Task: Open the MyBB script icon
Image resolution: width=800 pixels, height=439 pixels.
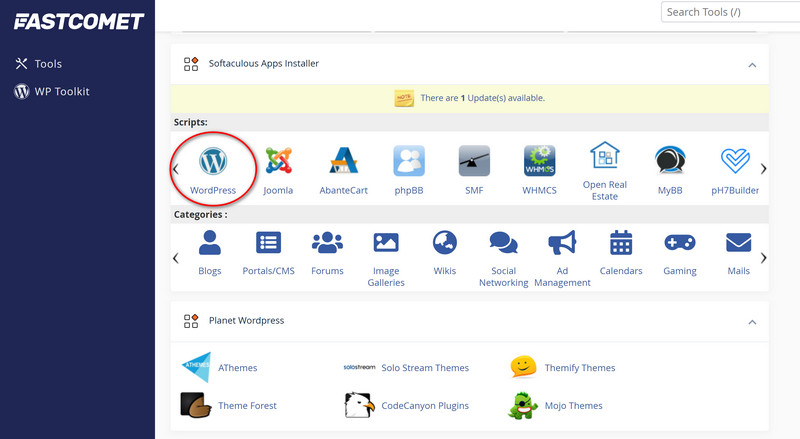Action: (670, 161)
